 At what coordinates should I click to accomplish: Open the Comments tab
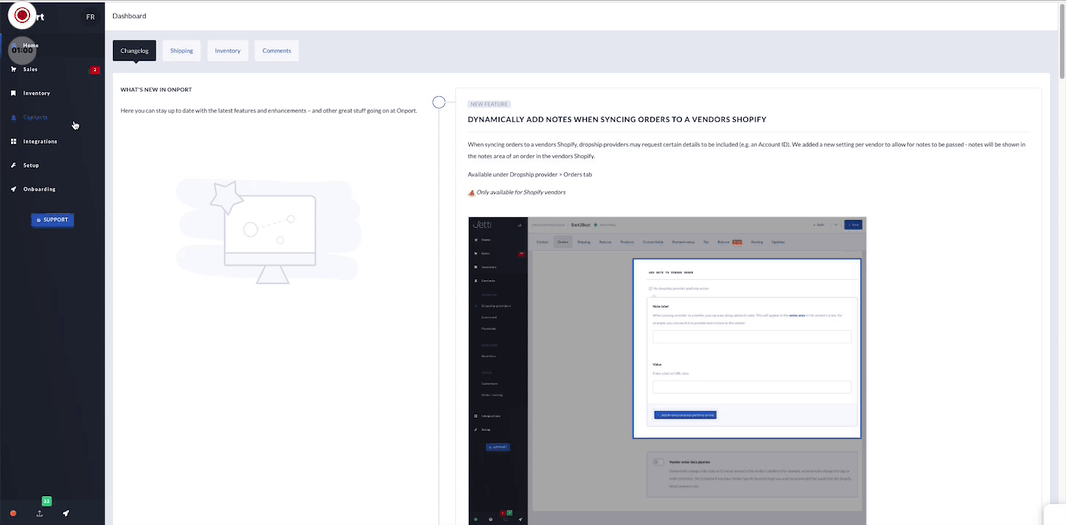(277, 51)
